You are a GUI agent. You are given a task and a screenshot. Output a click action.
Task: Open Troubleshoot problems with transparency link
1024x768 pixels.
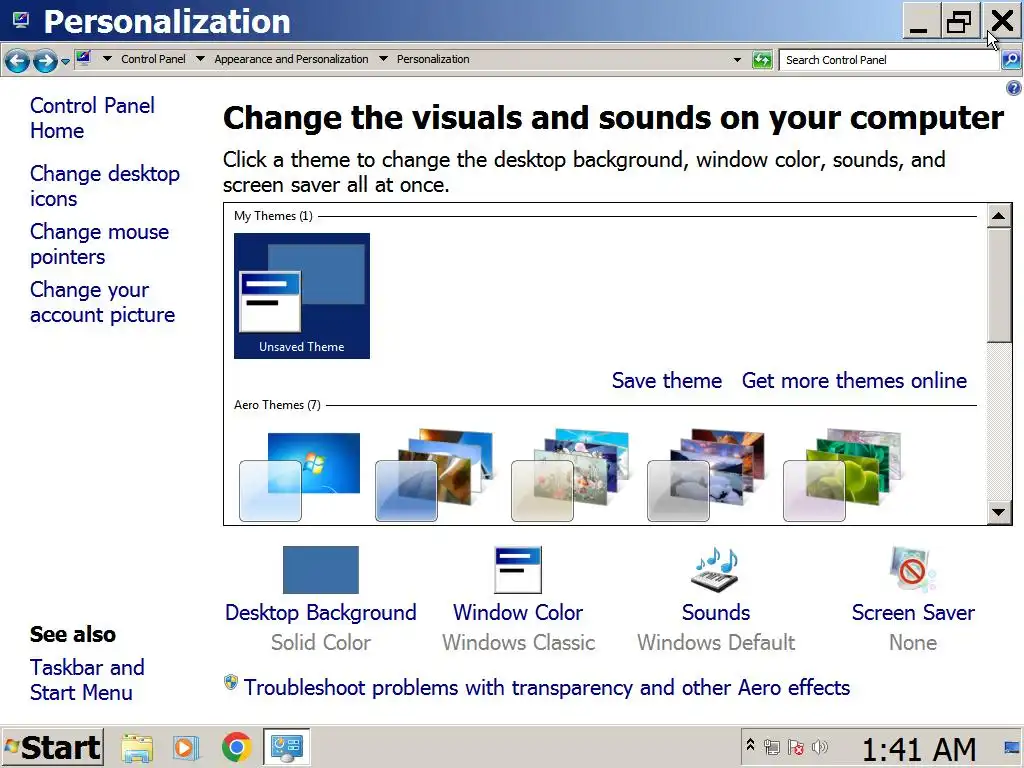547,688
